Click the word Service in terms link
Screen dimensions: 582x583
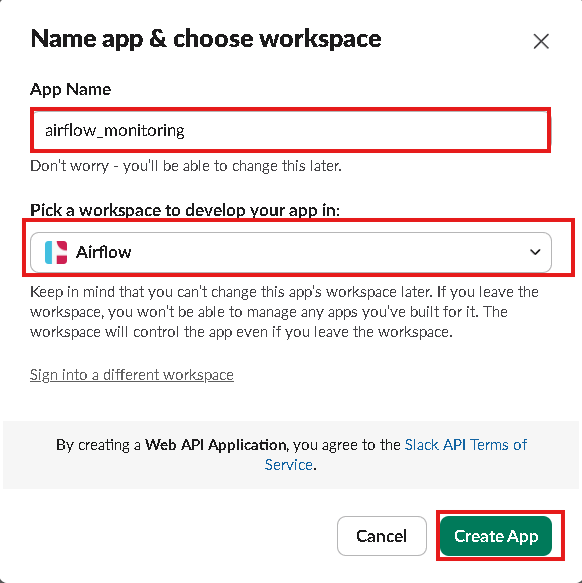pyautogui.click(x=289, y=465)
